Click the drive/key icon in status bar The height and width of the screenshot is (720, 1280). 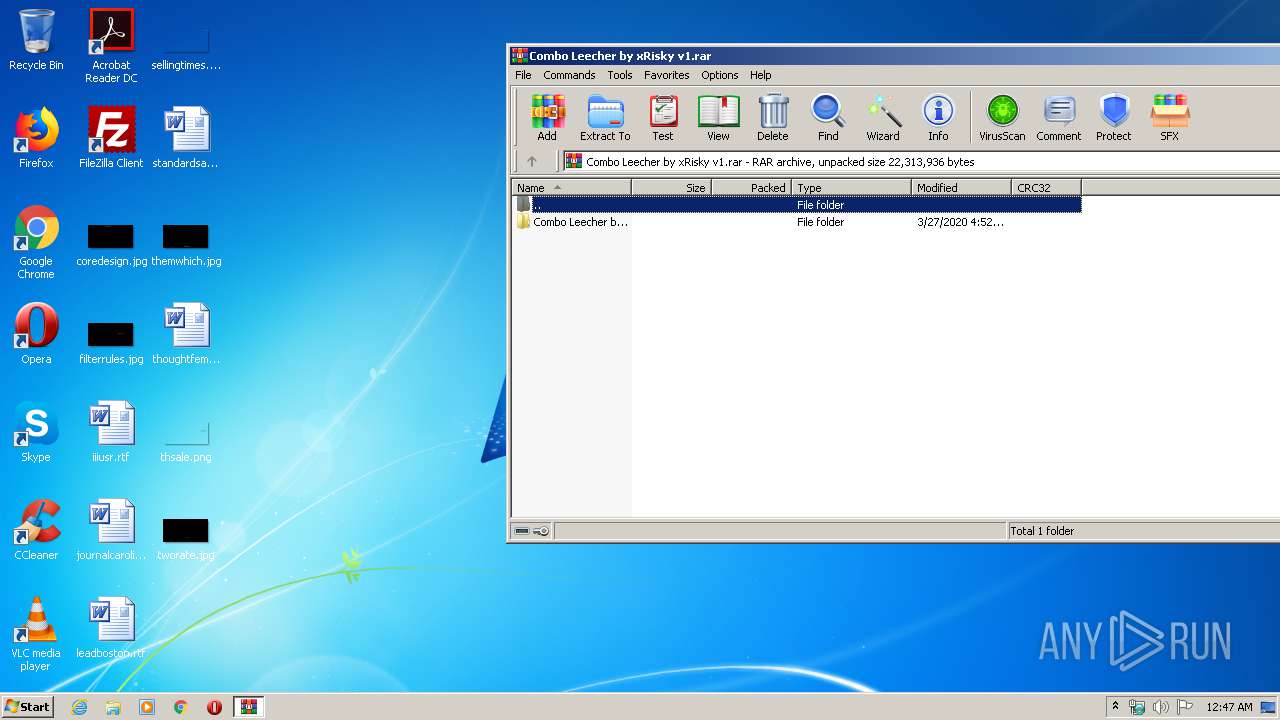[x=532, y=531]
